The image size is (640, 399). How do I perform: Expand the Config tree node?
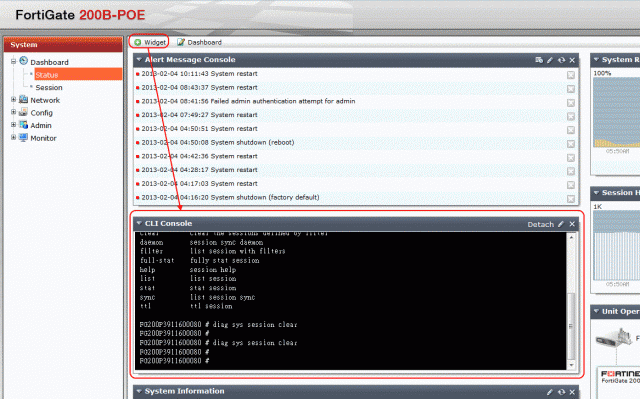pos(13,112)
